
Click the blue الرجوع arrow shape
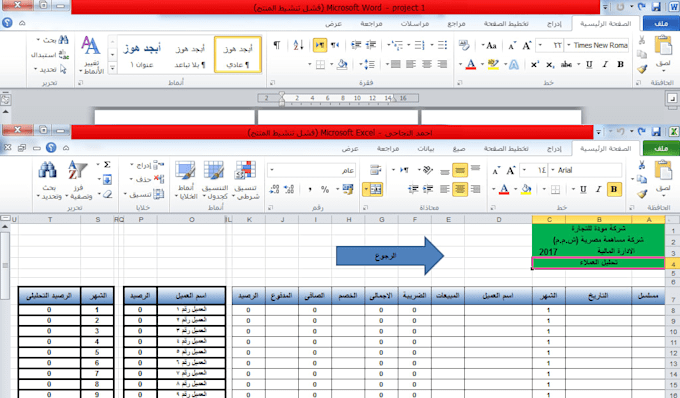[x=390, y=256]
